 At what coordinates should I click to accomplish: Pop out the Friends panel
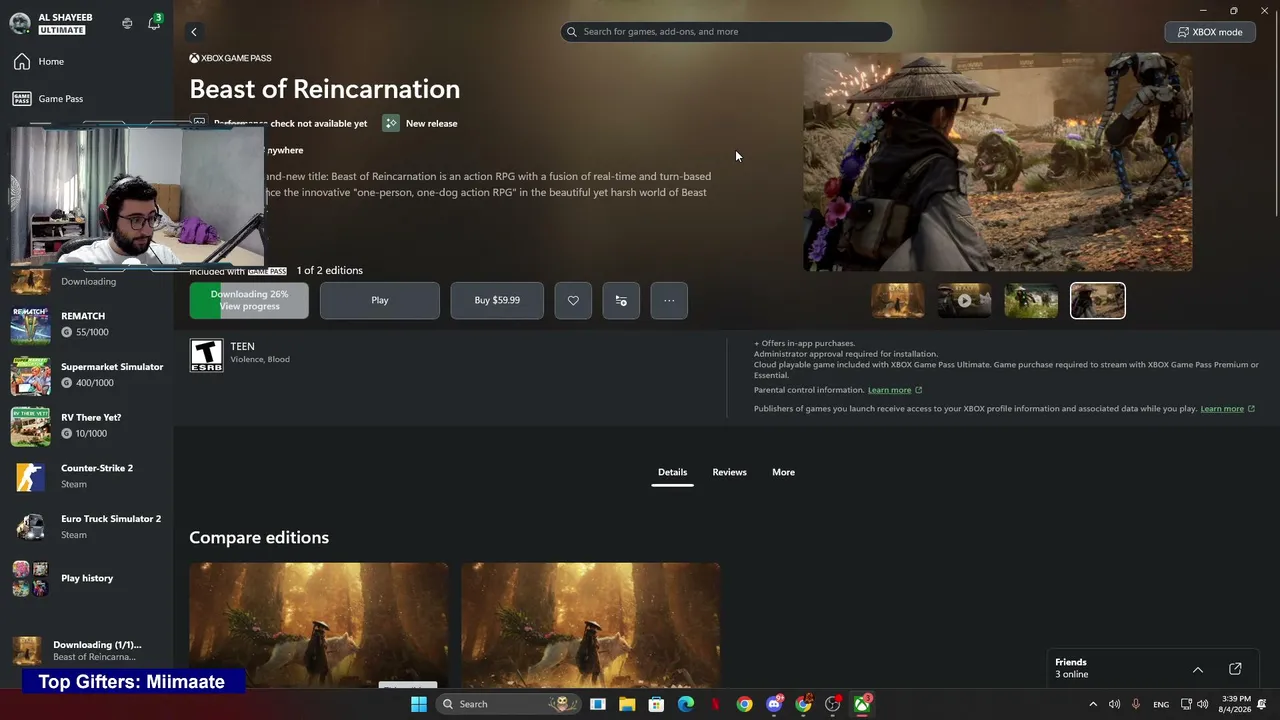click(x=1235, y=669)
